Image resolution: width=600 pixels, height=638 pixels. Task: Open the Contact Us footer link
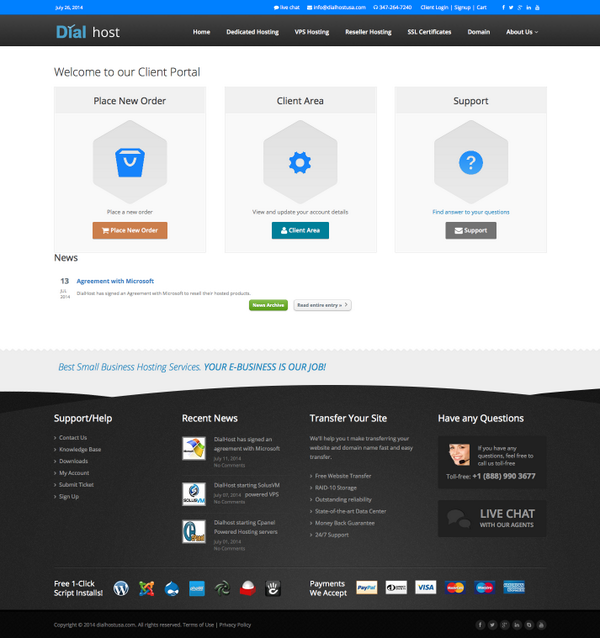click(73, 438)
